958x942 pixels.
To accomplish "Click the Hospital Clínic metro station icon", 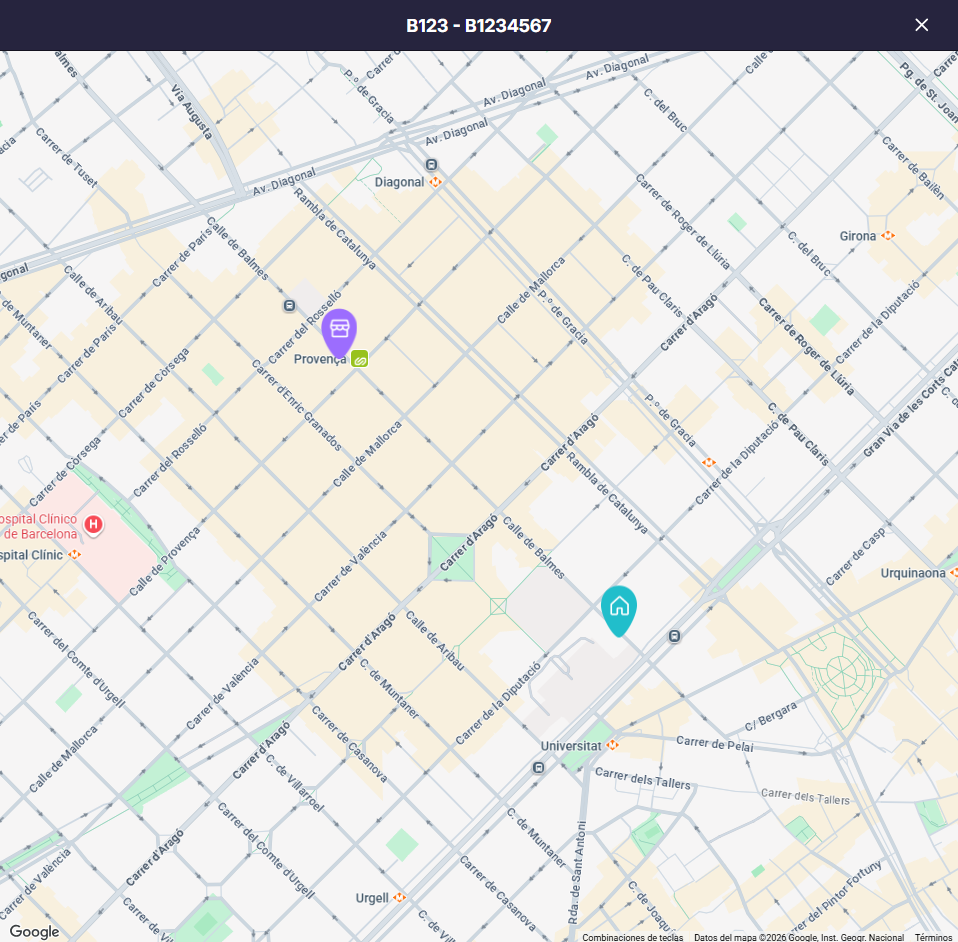I will (x=74, y=554).
